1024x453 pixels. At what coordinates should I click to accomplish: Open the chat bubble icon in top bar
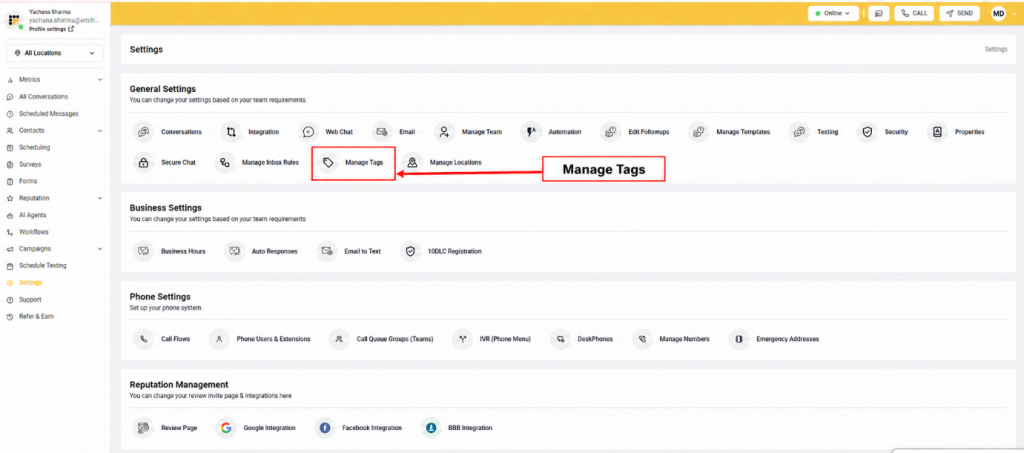(x=879, y=13)
